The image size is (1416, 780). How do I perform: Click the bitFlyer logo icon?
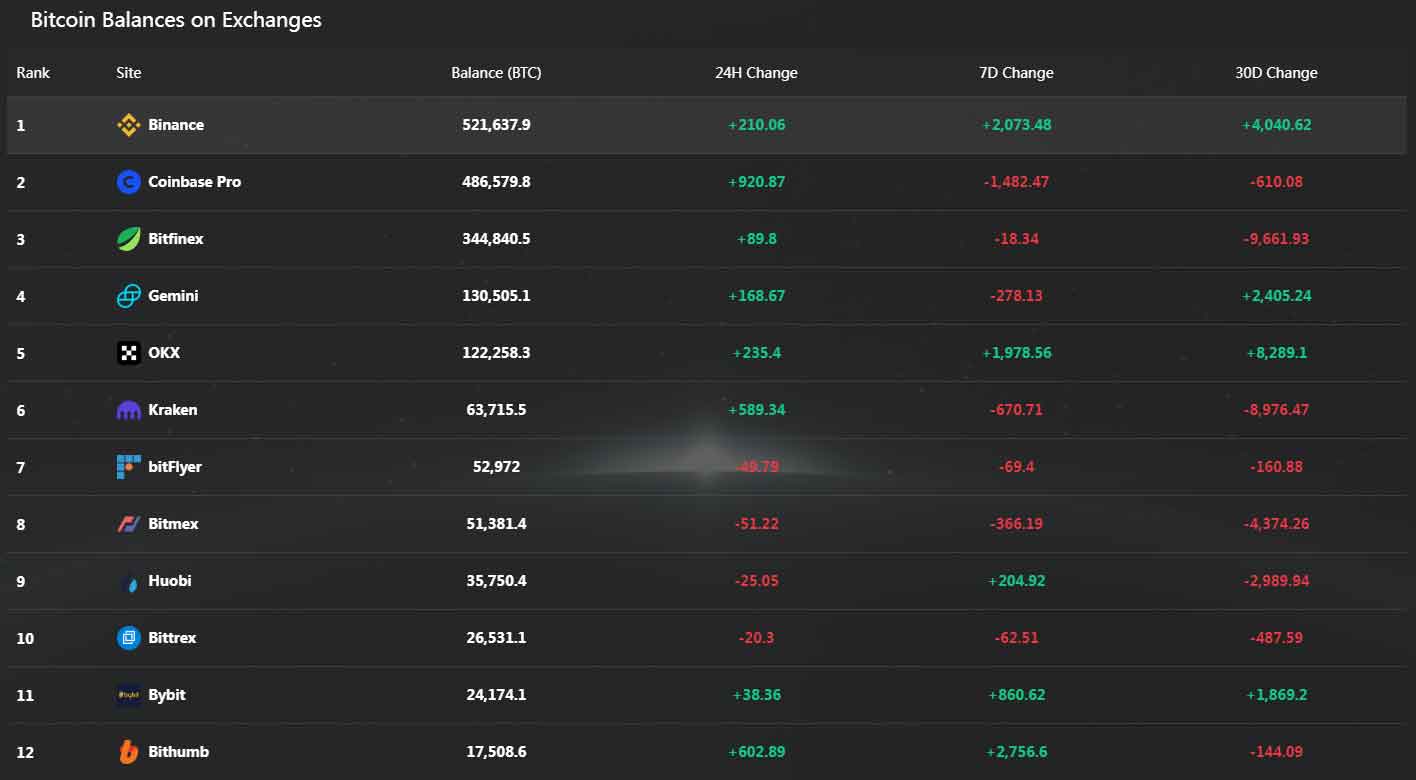click(129, 467)
